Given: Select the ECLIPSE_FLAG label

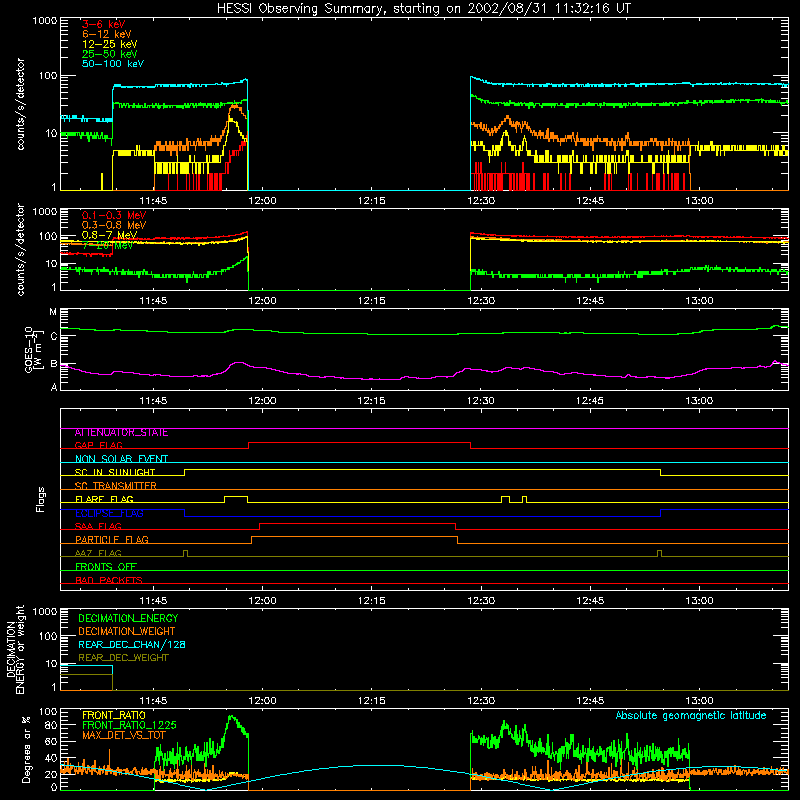Looking at the screenshot, I should pos(109,513).
